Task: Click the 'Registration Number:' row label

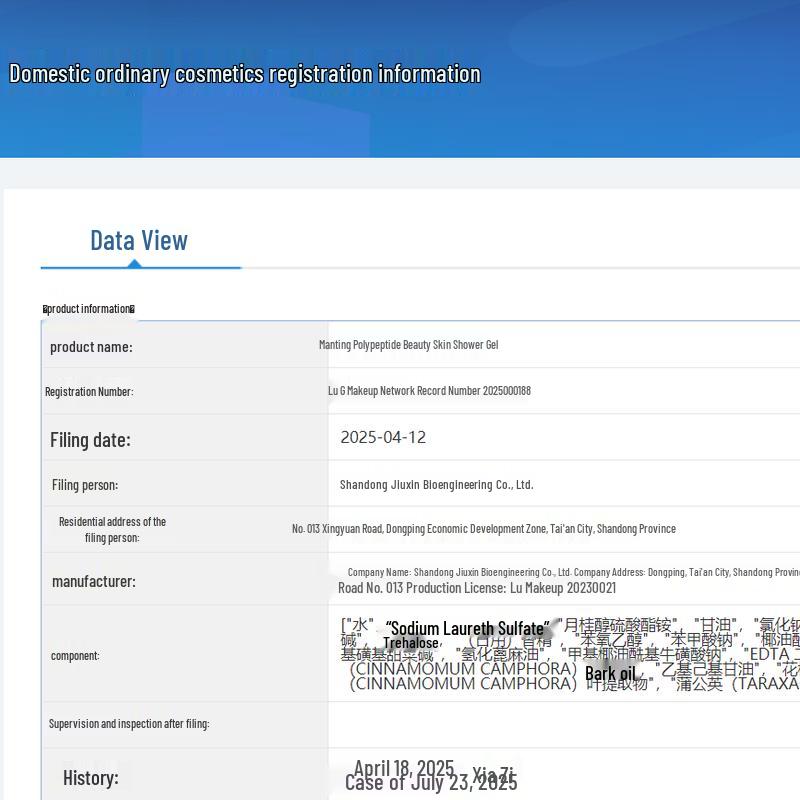Action: (89, 392)
